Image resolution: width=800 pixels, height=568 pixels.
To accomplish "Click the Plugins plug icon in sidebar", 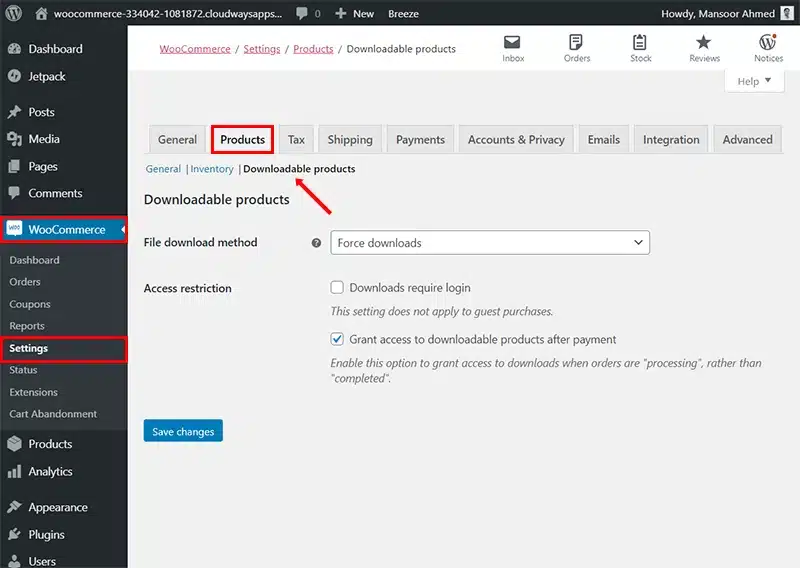I will point(14,534).
